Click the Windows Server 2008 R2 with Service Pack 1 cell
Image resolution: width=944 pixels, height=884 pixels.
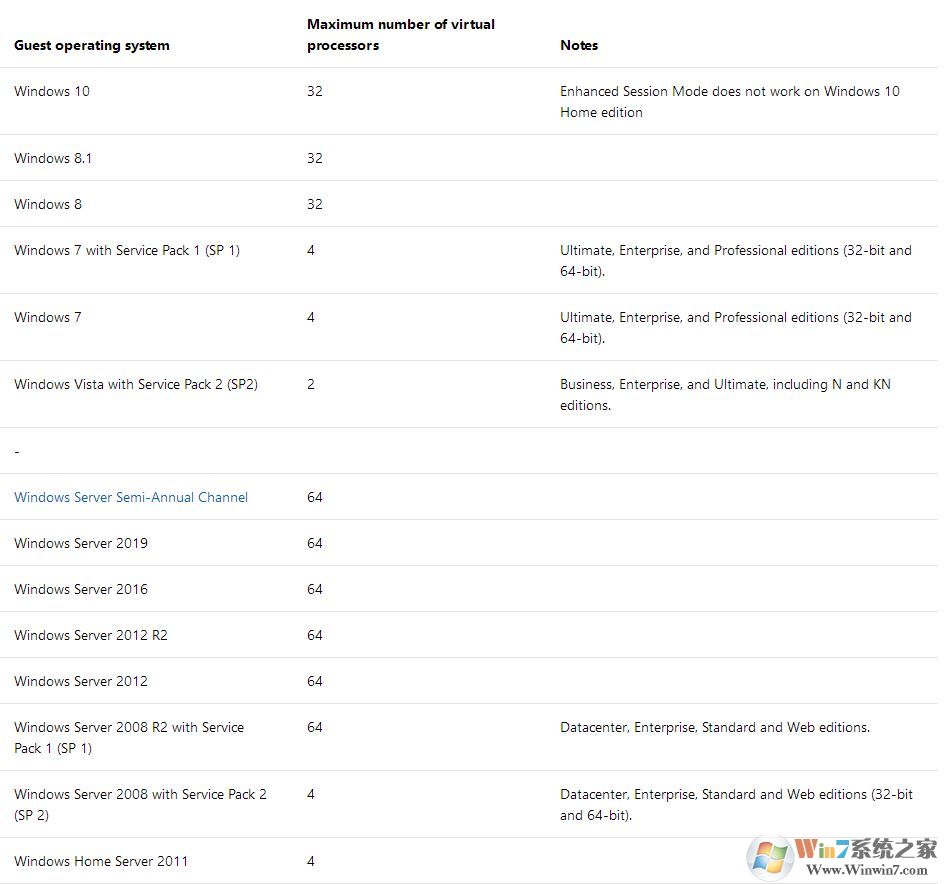(x=129, y=737)
